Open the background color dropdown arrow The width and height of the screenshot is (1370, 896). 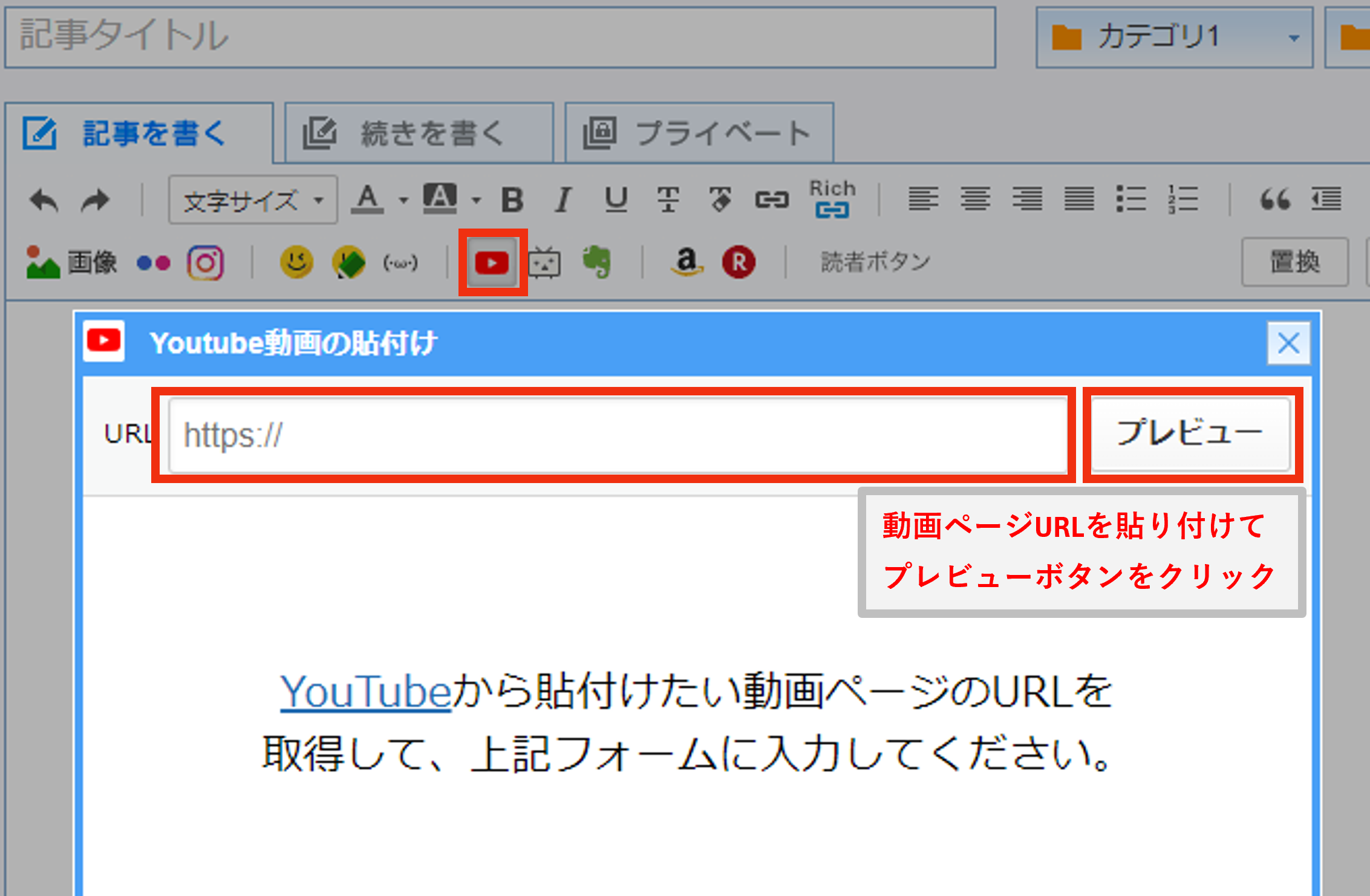coord(477,200)
